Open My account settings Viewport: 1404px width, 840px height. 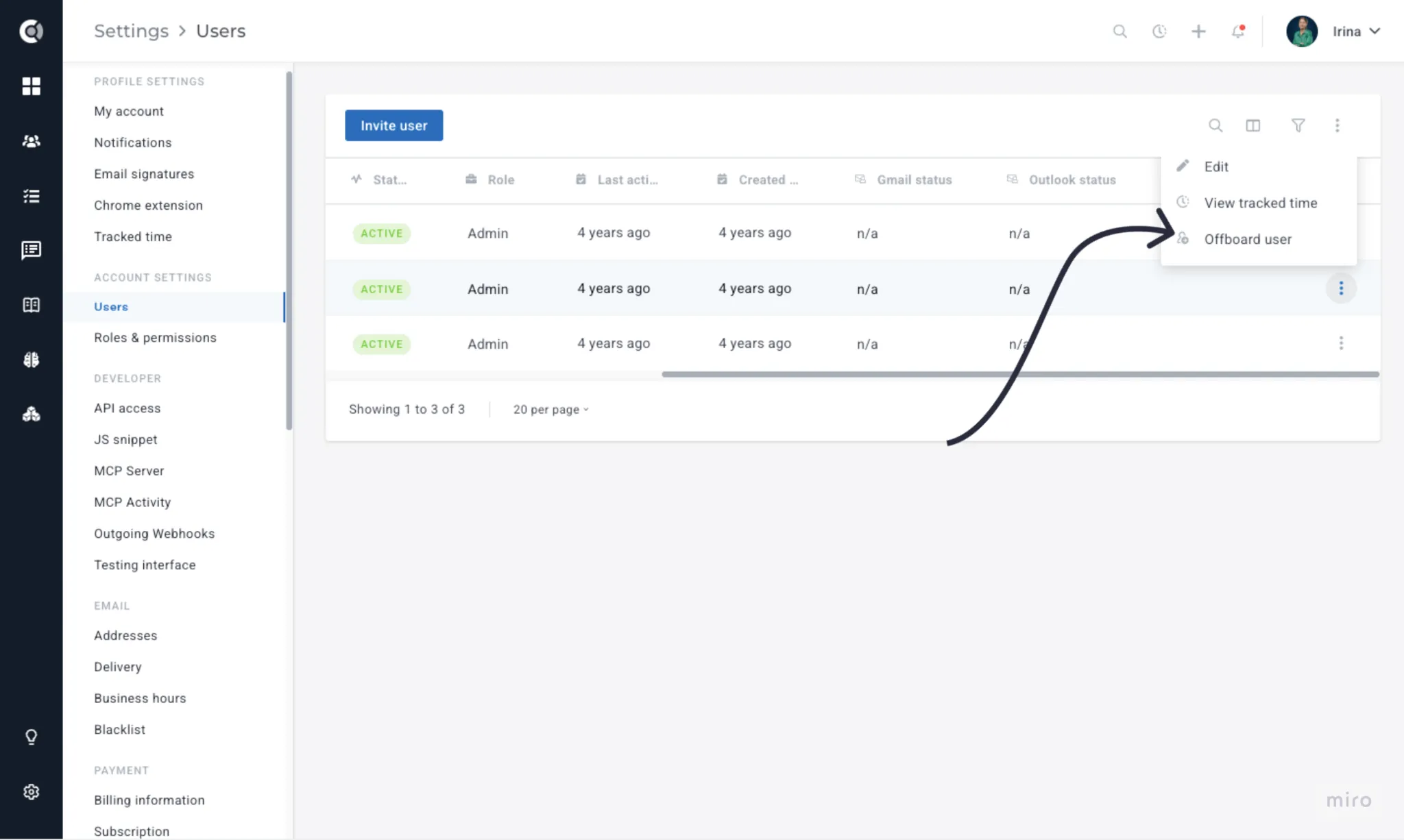(129, 111)
